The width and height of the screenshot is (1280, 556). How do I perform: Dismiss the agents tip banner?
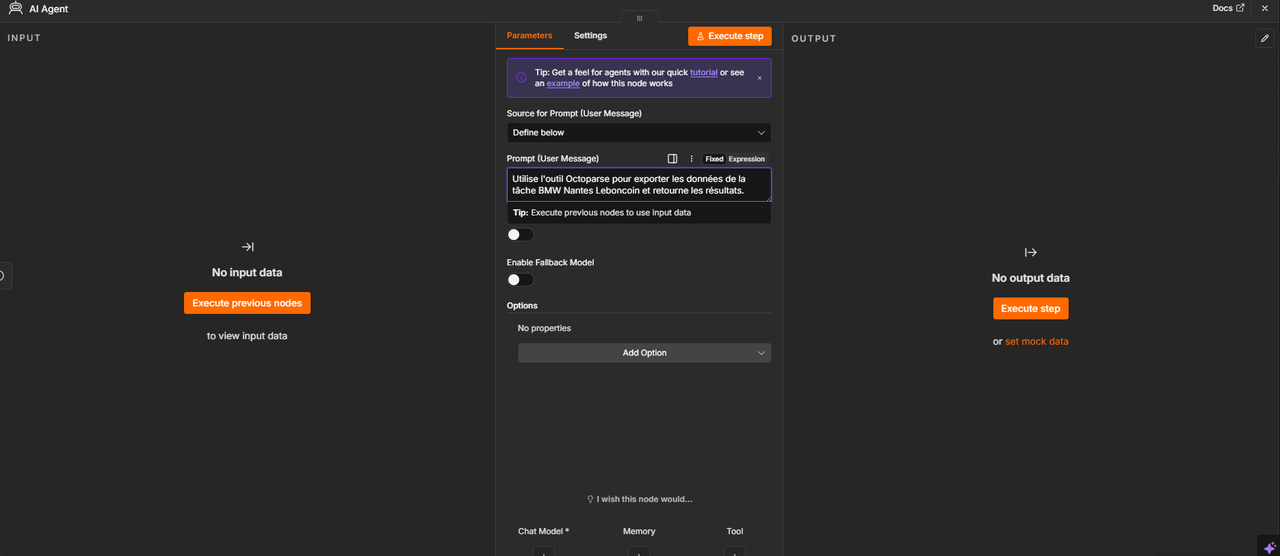point(759,77)
